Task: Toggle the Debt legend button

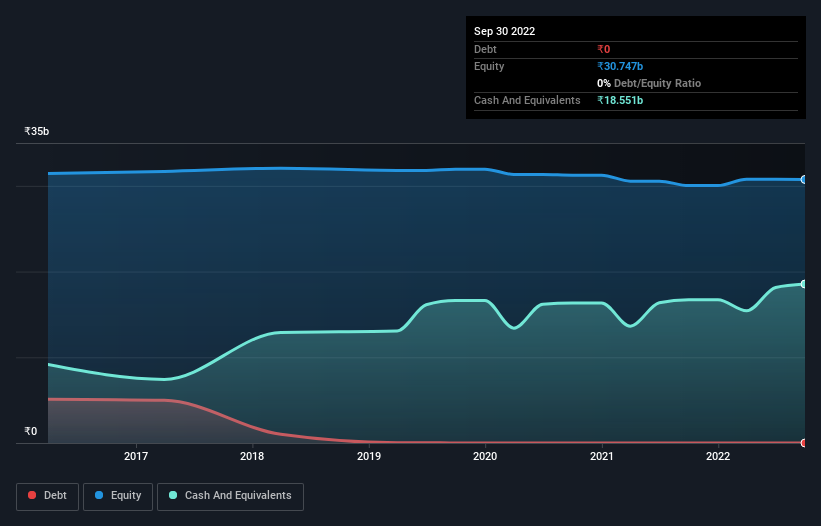Action: [47, 496]
